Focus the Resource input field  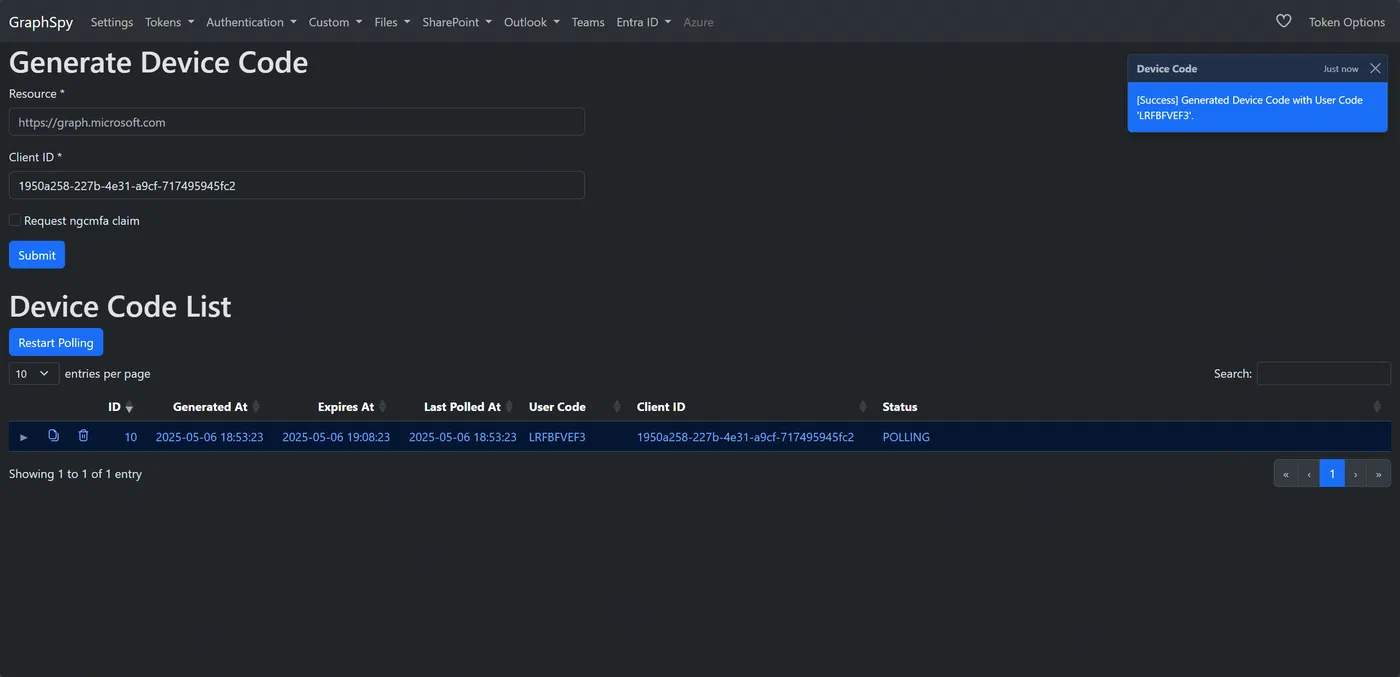297,122
